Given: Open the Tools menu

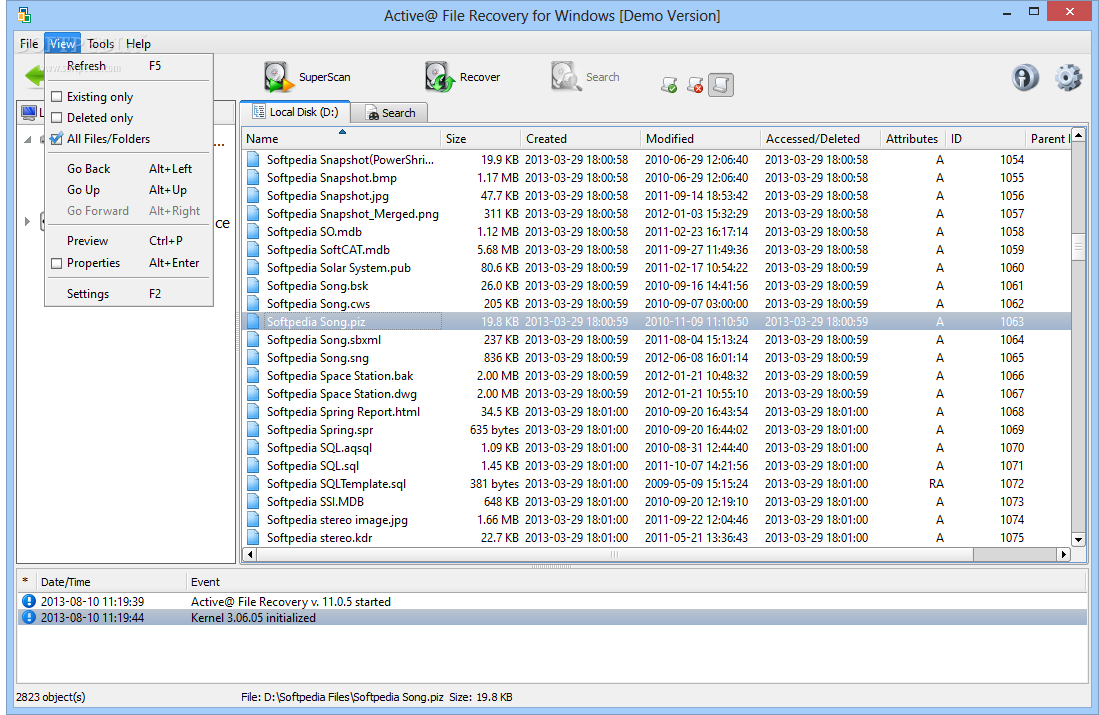Looking at the screenshot, I should (x=101, y=43).
